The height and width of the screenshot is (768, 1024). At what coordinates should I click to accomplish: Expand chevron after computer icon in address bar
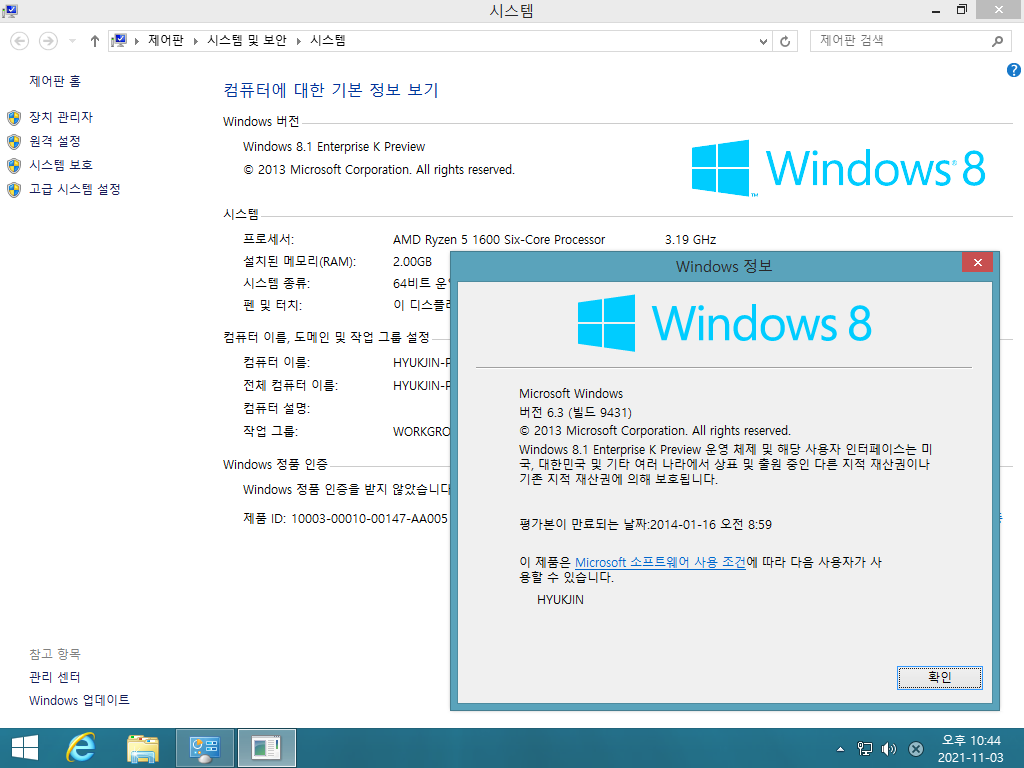point(136,41)
